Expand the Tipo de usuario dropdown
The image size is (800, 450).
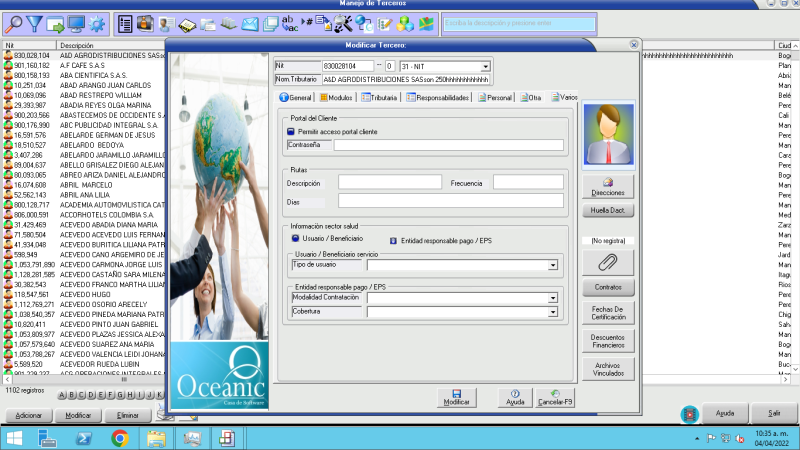click(x=553, y=265)
